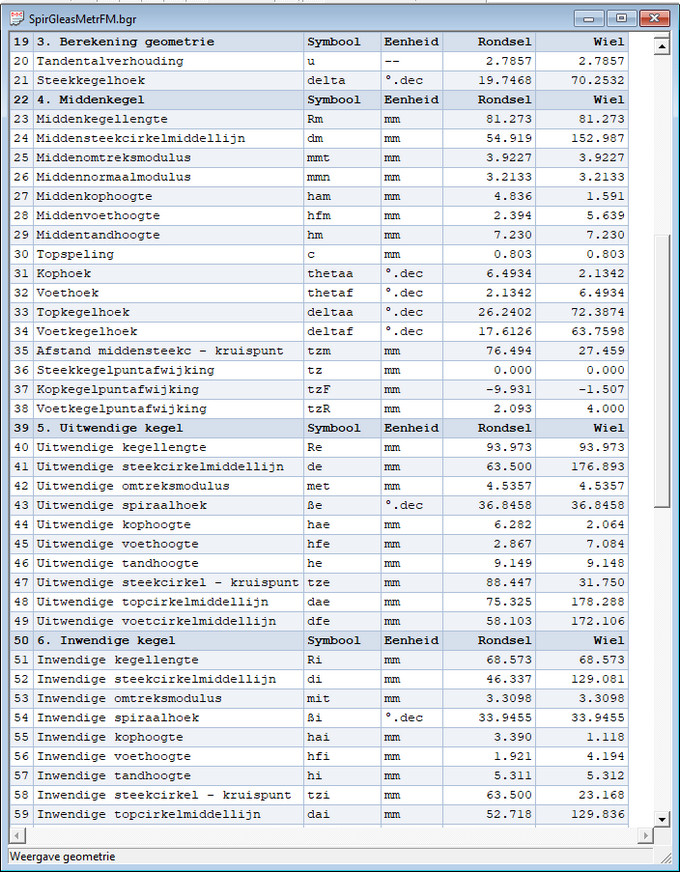680x872 pixels.
Task: Select 'Afstand middensteekc - kruispunt' row label
Action: point(160,351)
